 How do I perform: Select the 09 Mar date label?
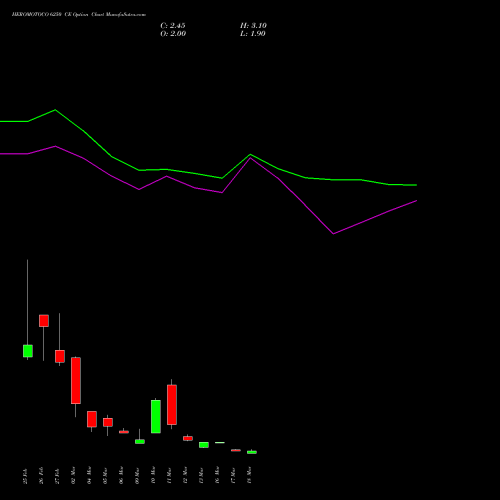[x=138, y=475]
